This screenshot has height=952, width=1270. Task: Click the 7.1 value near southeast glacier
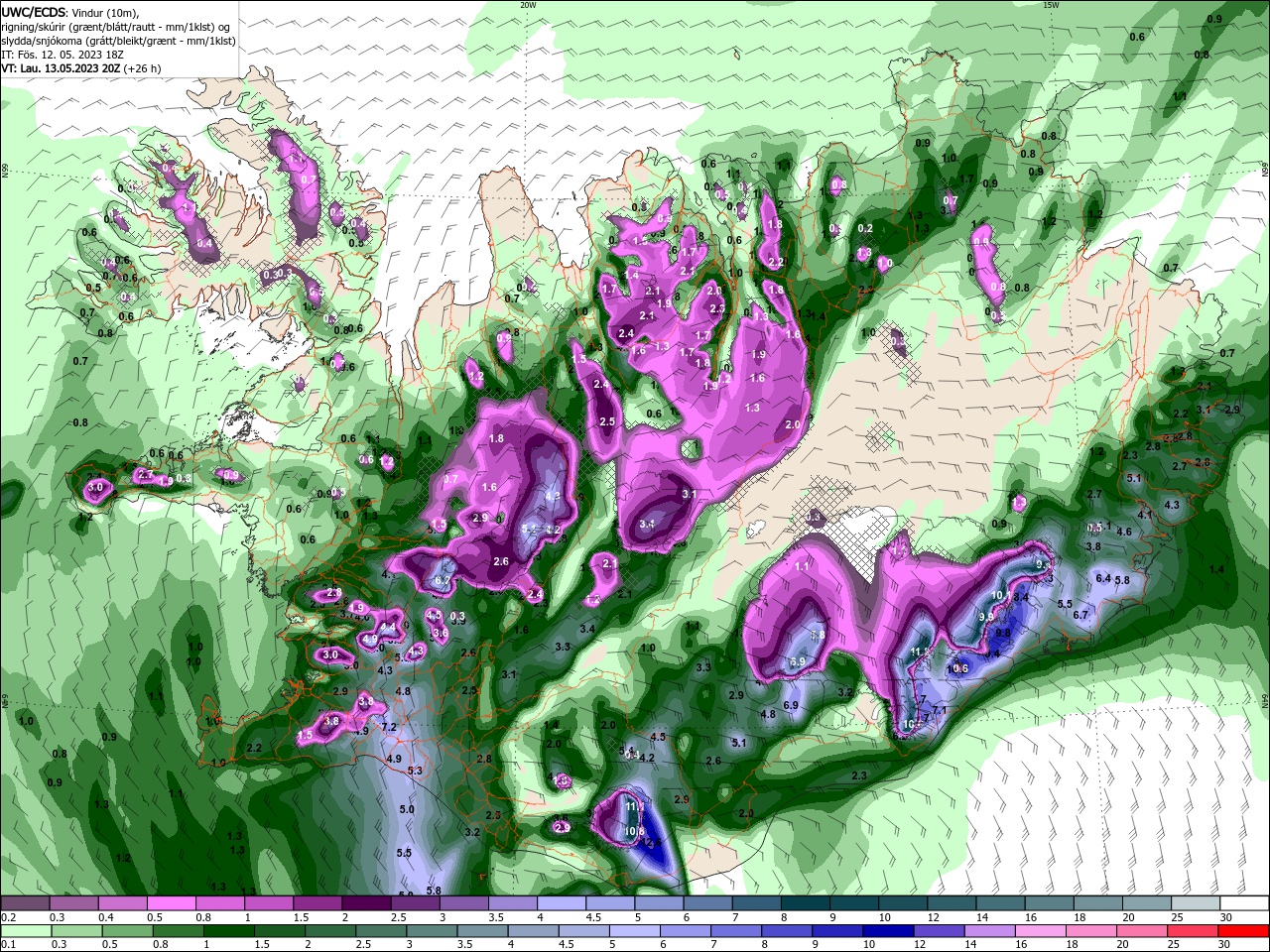coord(941,711)
